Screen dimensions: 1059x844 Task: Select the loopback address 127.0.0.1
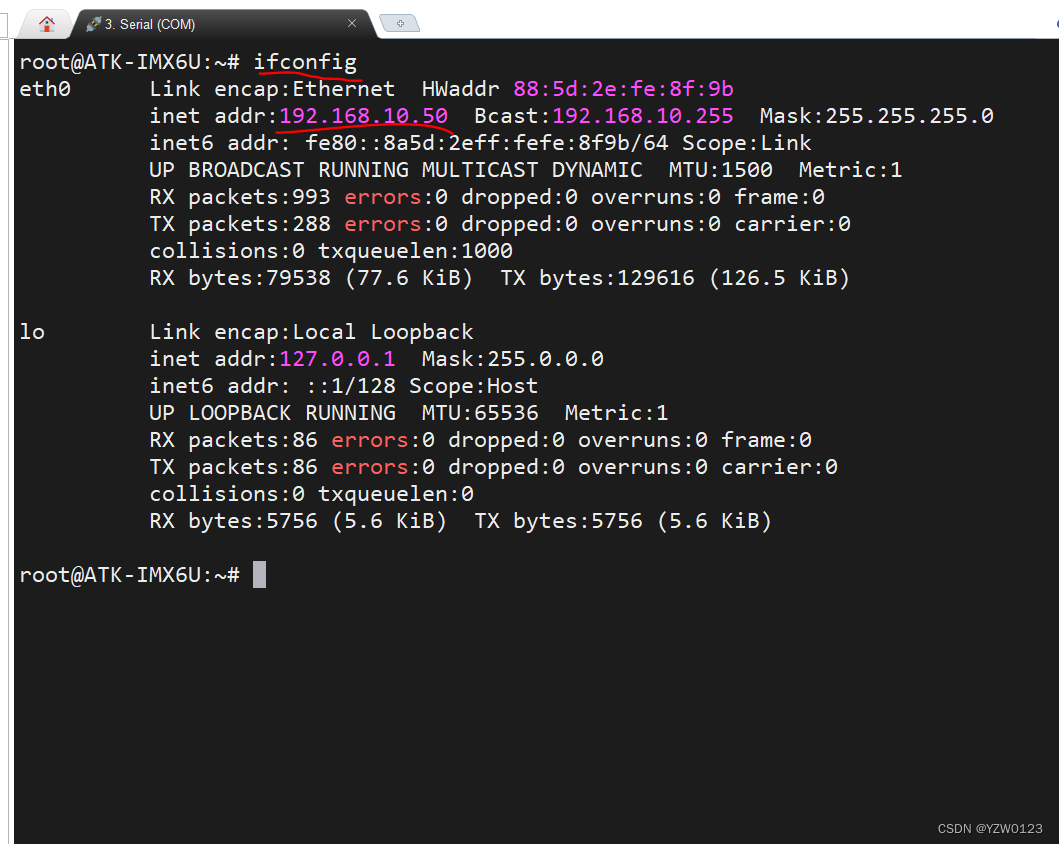[337, 359]
